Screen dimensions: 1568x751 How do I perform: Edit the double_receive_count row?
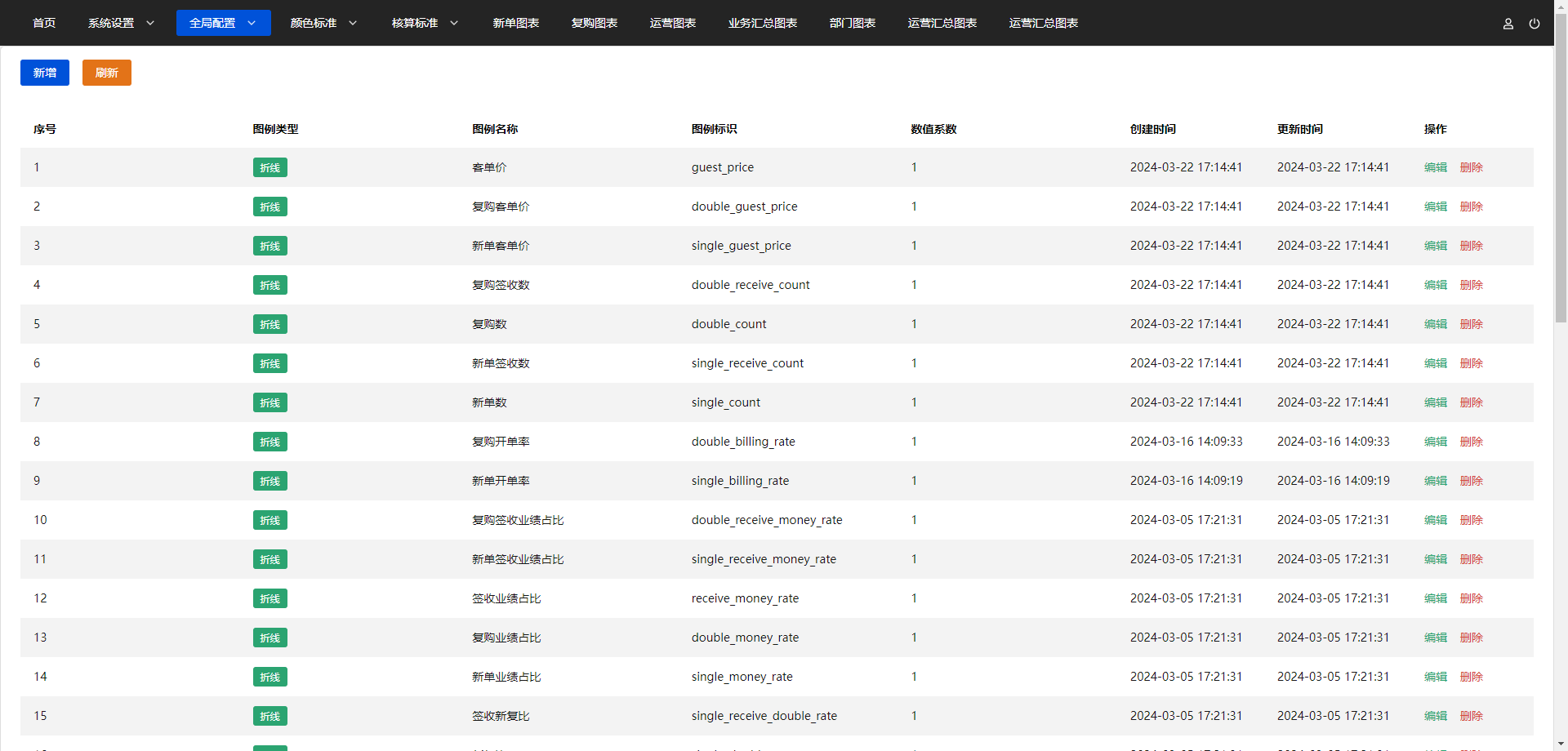click(x=1436, y=285)
